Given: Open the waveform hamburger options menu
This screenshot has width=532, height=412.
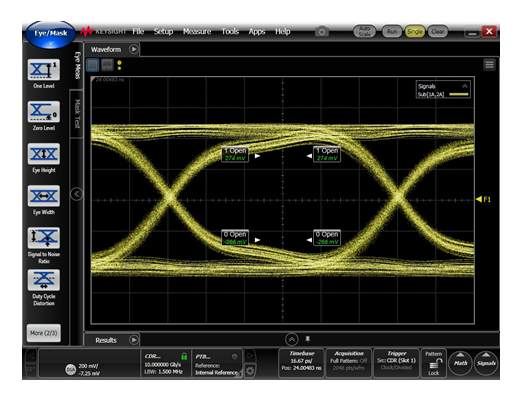Looking at the screenshot, I should coord(489,64).
